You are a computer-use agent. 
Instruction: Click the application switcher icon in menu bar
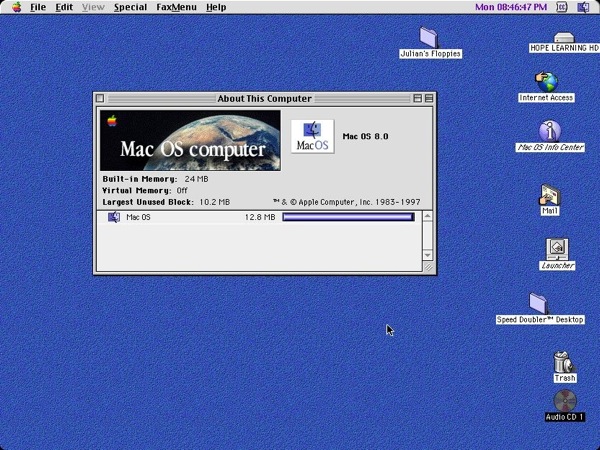tap(583, 7)
